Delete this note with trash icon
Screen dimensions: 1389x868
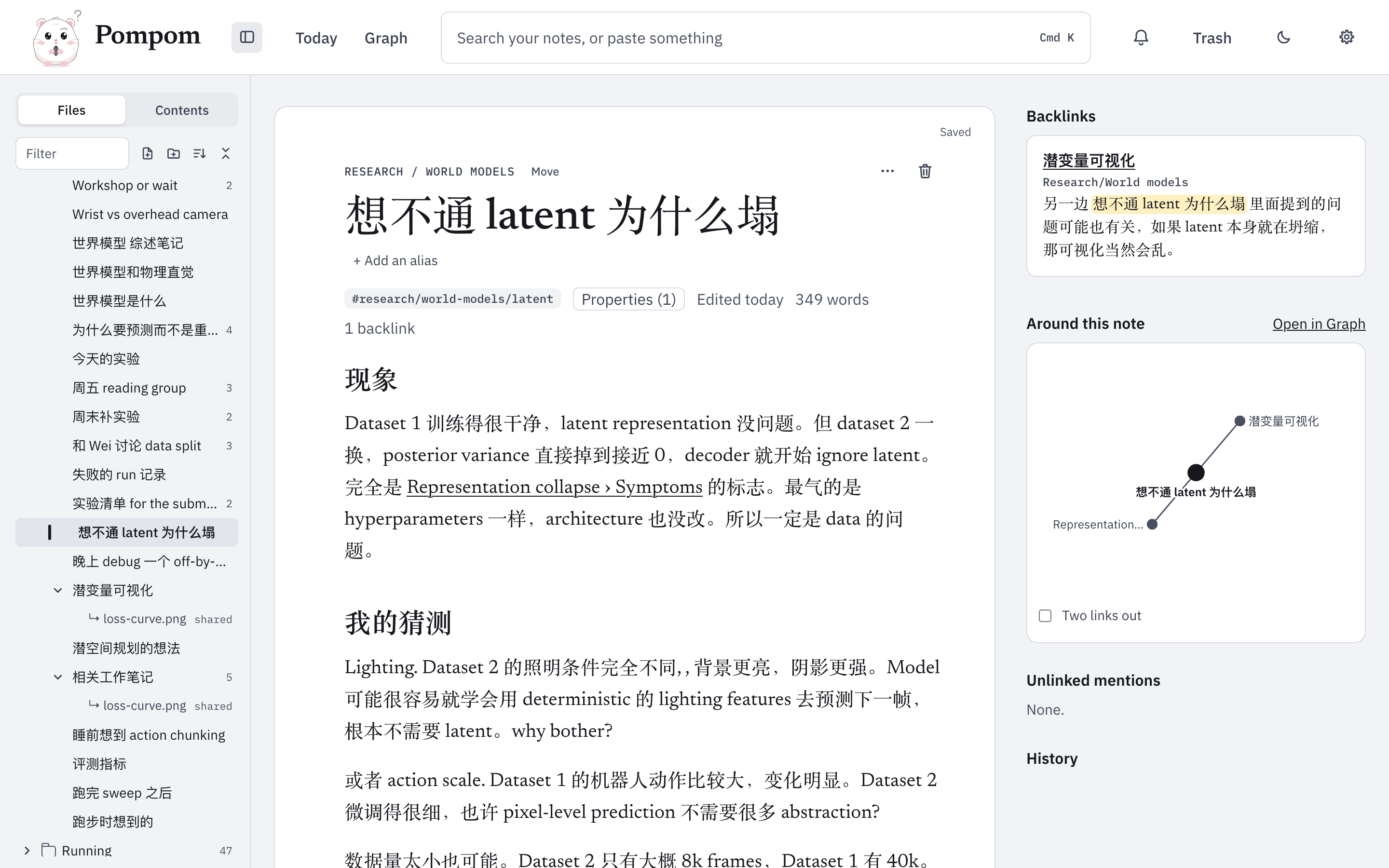[x=925, y=171]
